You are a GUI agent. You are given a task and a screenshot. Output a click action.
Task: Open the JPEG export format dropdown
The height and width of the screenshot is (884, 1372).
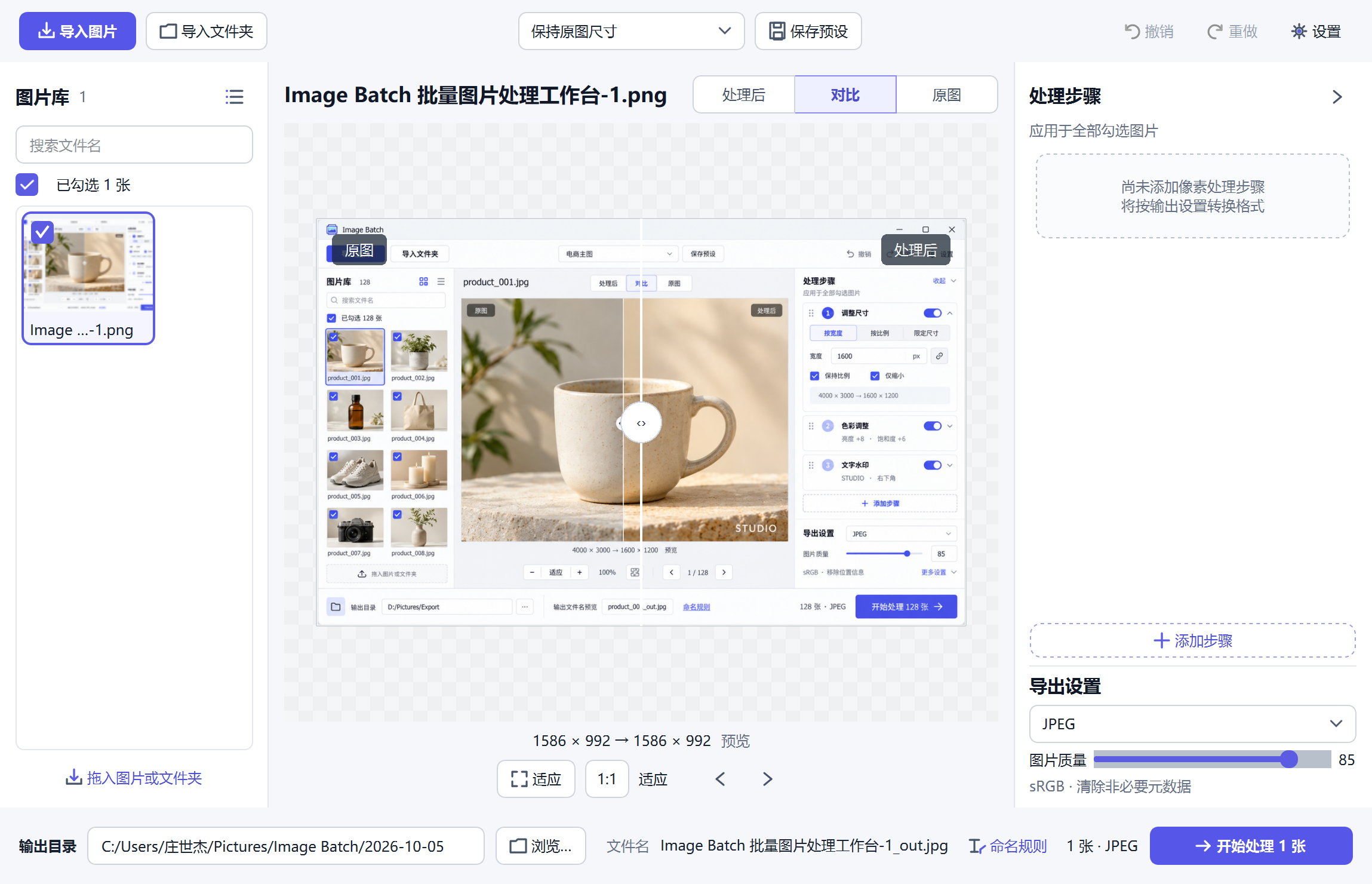[x=1192, y=724]
